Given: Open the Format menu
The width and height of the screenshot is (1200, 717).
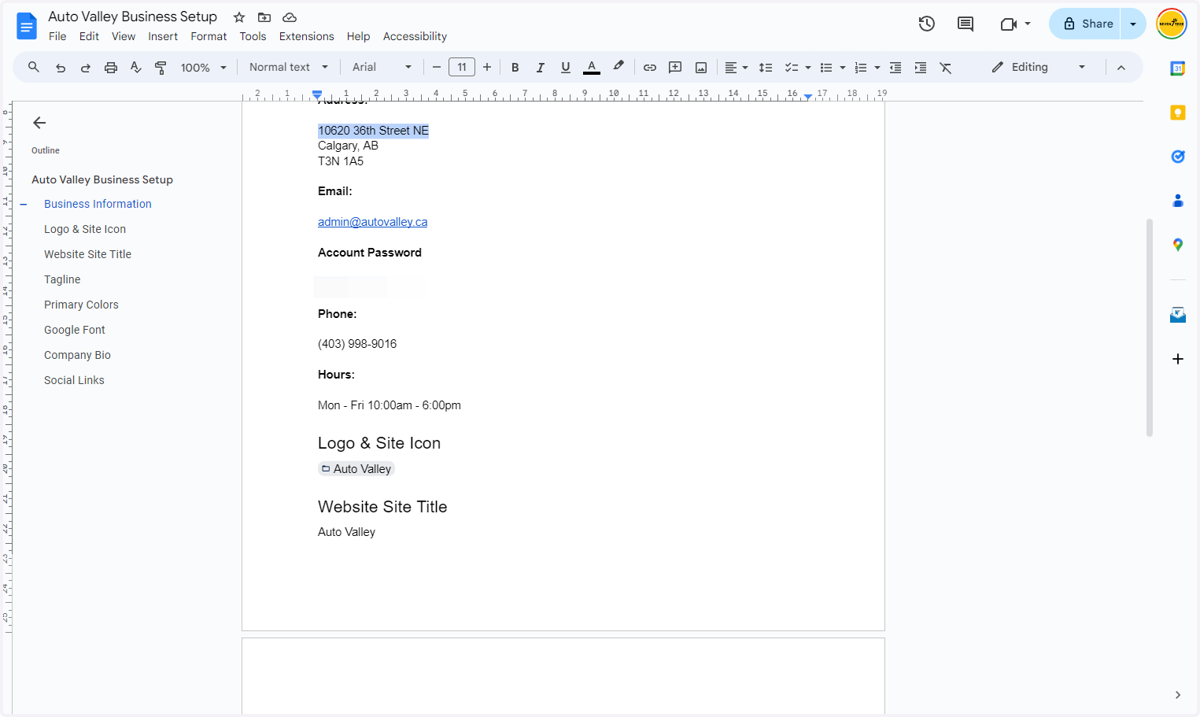Looking at the screenshot, I should [x=209, y=36].
